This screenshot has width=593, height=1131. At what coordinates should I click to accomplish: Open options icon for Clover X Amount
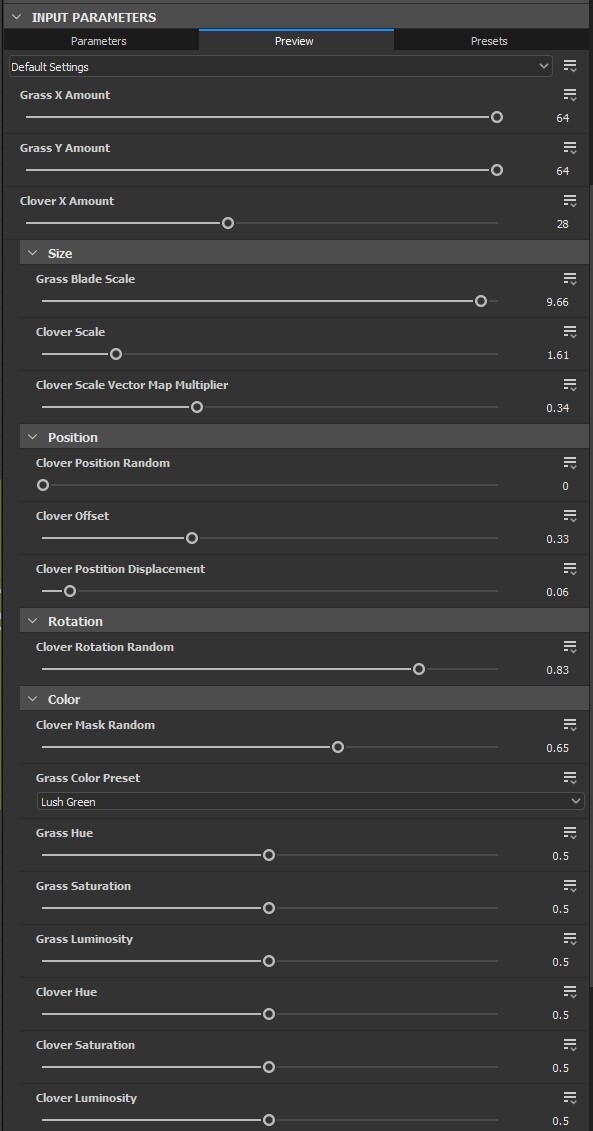coord(570,201)
